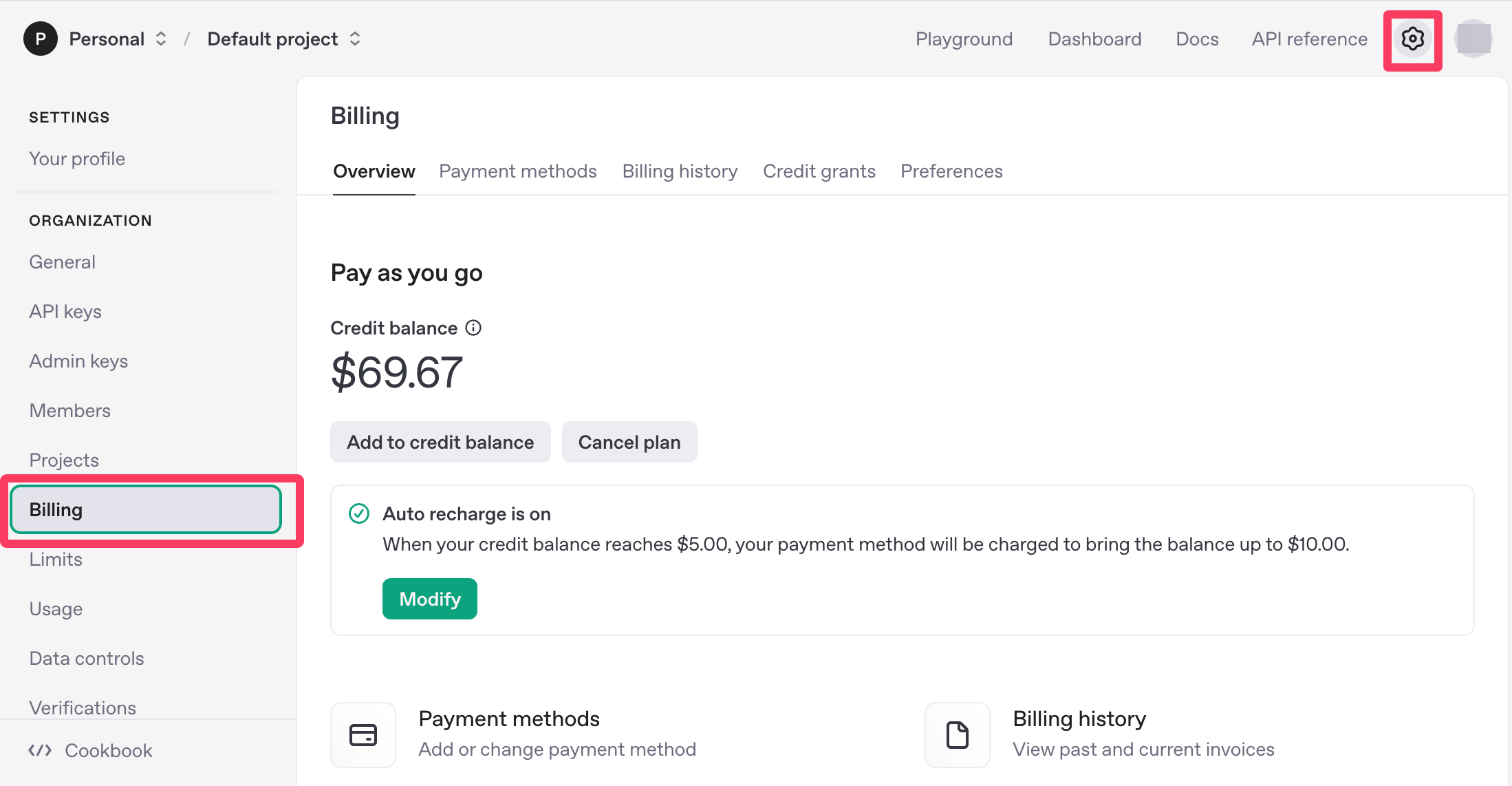Open the Credit grants tab
The width and height of the screenshot is (1512, 786).
(x=819, y=171)
